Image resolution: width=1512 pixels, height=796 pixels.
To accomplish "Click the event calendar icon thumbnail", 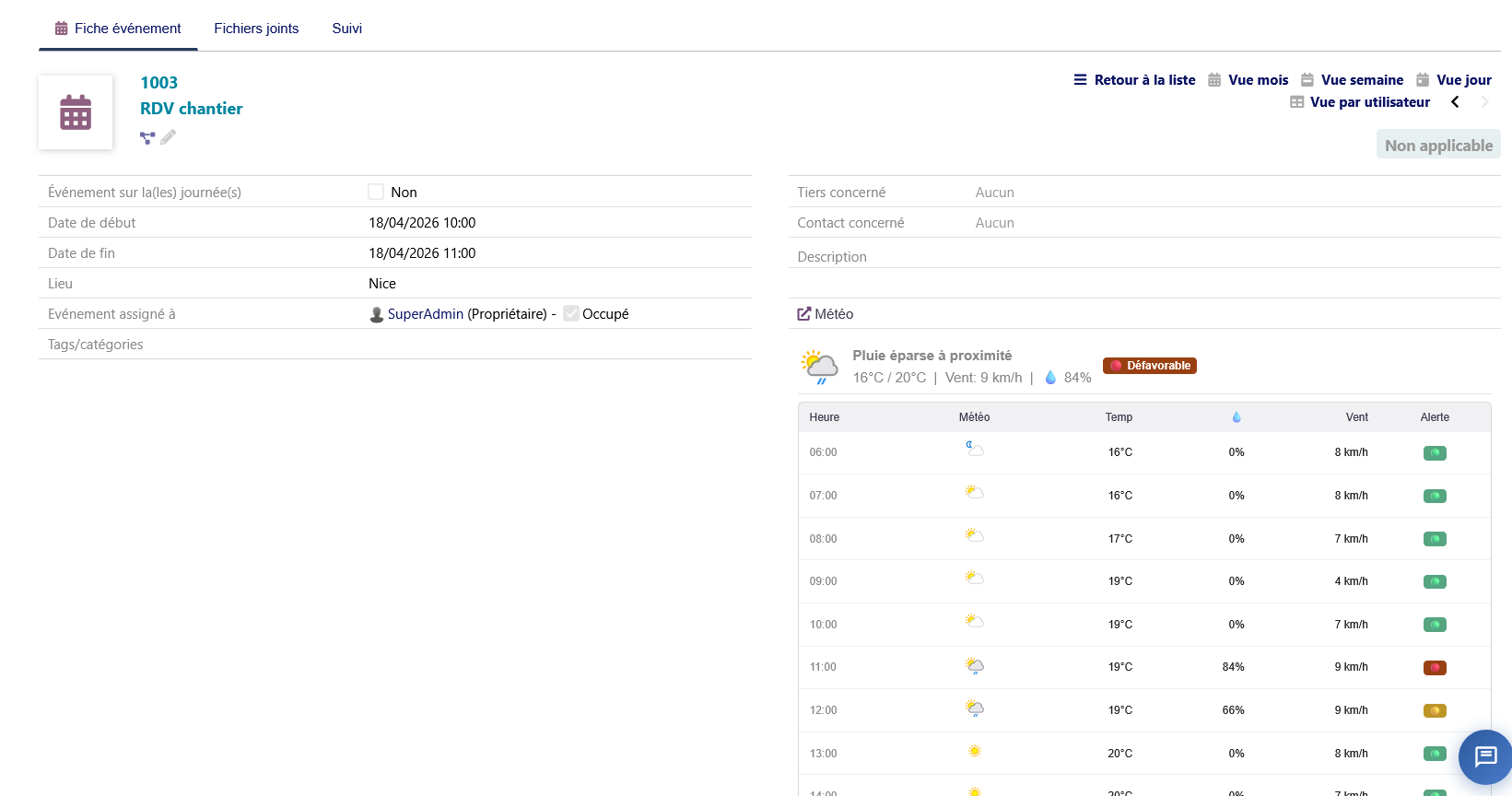I will click(x=76, y=112).
